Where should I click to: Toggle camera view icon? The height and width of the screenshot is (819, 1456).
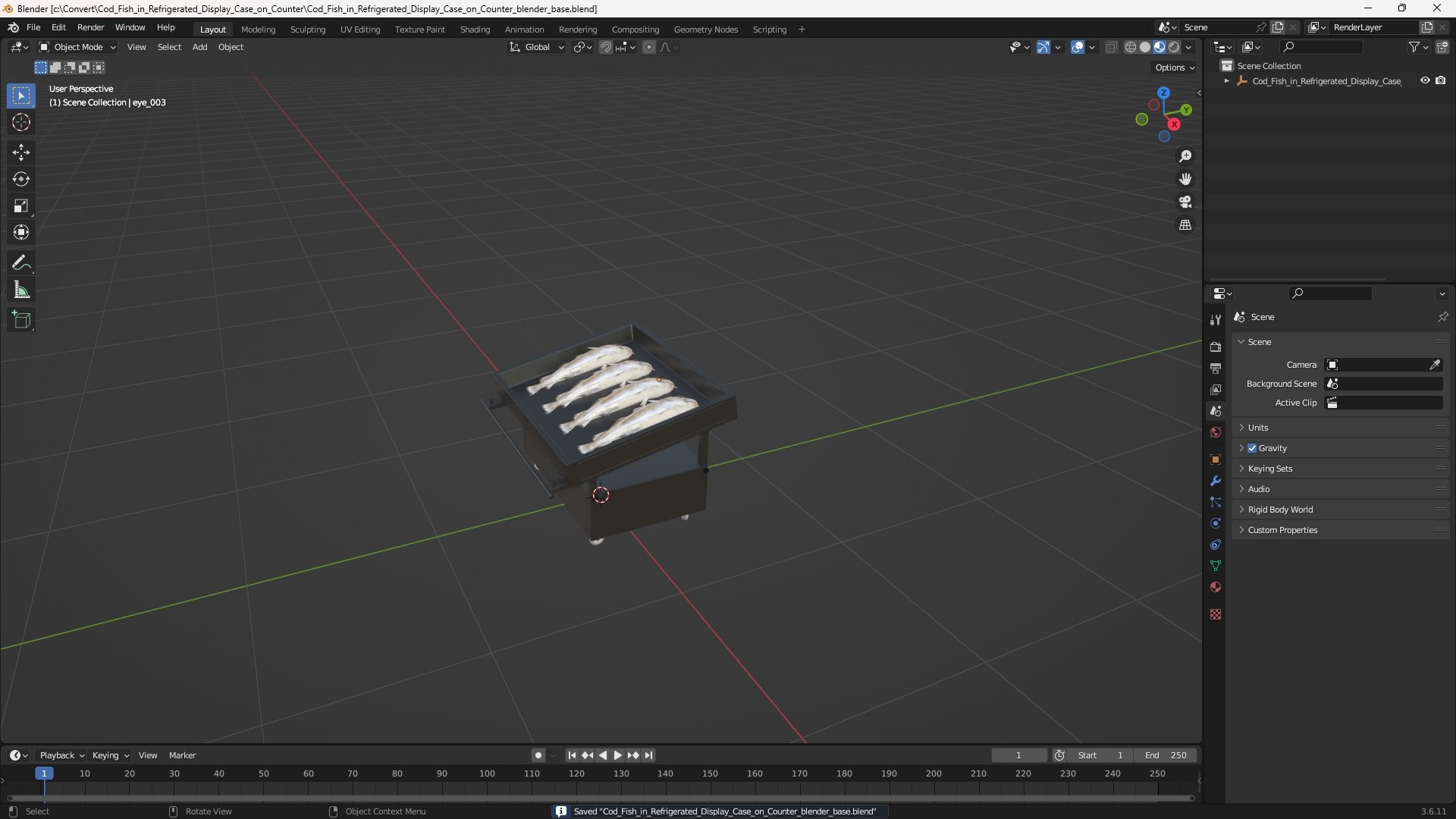tap(1185, 202)
